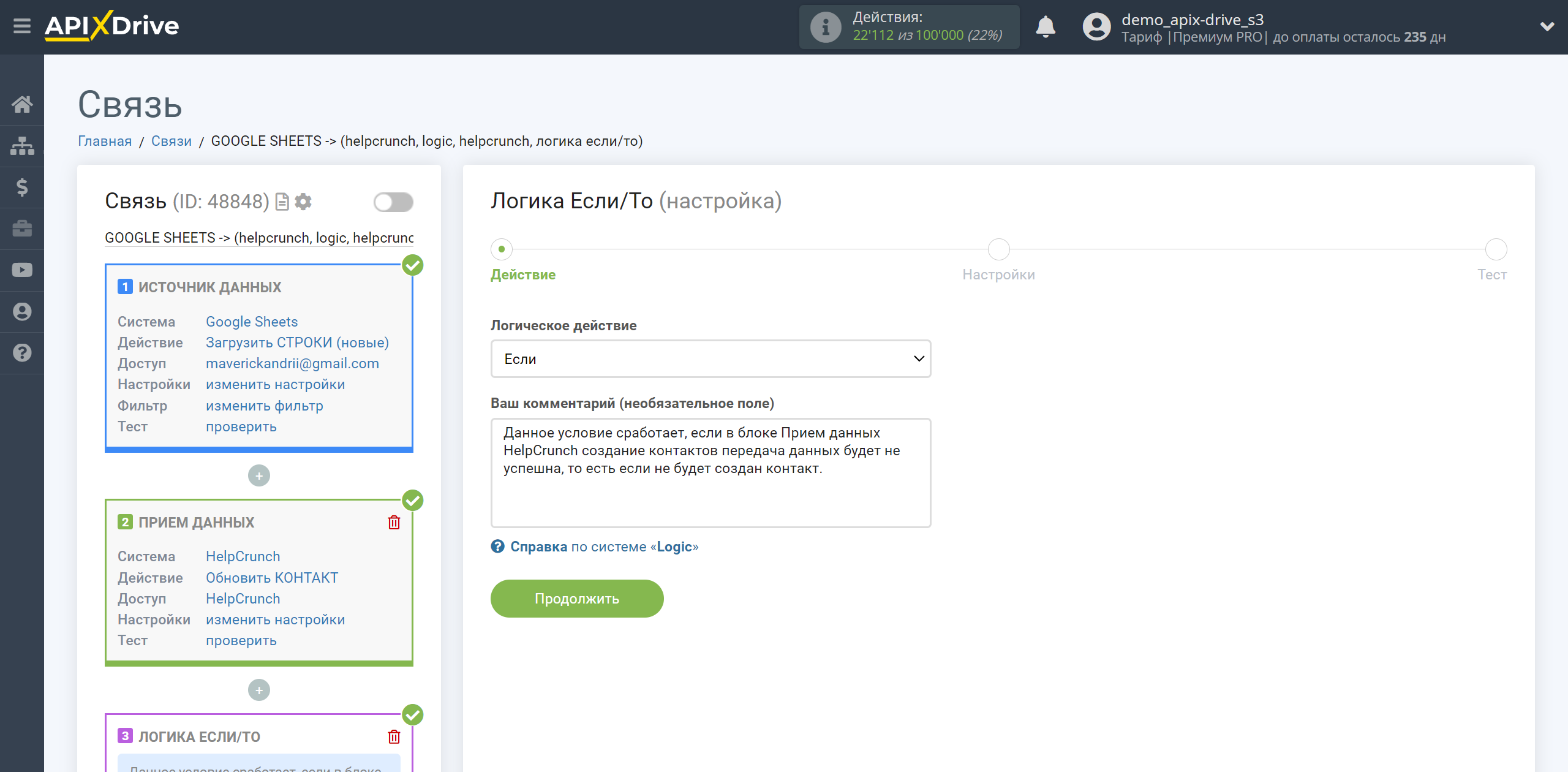The height and width of the screenshot is (772, 1568).
Task: Open the notifications bell
Action: coord(1046,27)
